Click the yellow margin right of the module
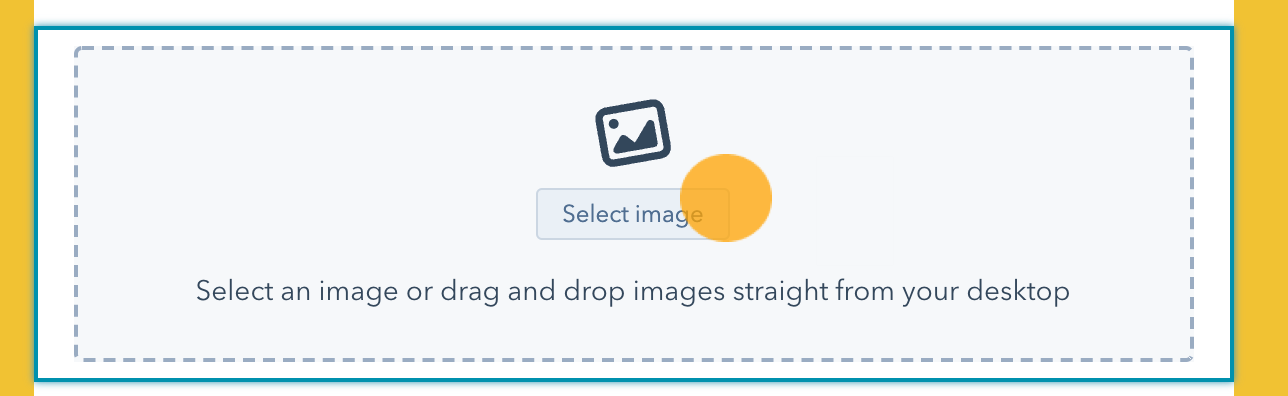 tap(1262, 198)
